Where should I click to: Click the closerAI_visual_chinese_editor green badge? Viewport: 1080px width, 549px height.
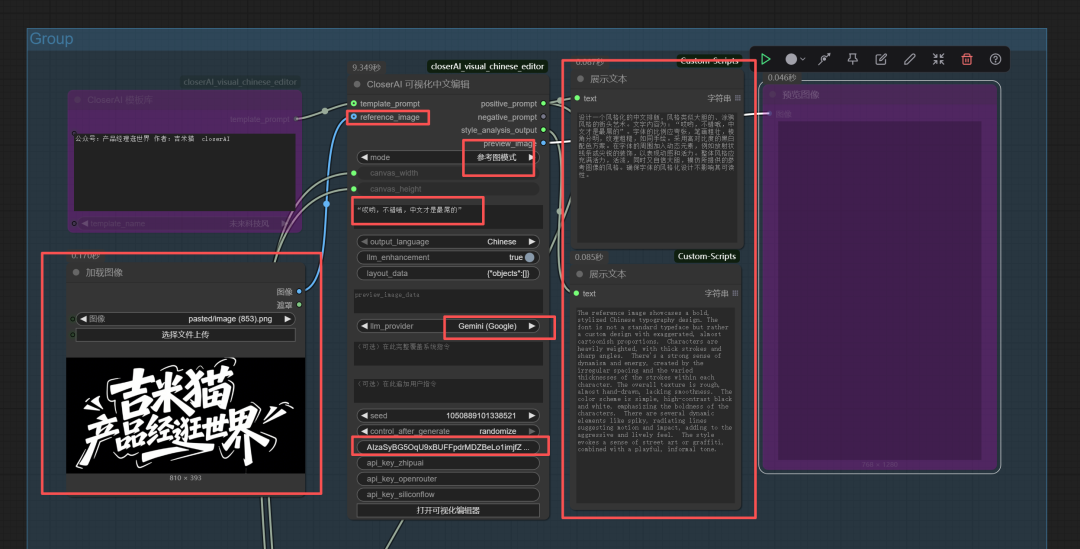coord(487,66)
